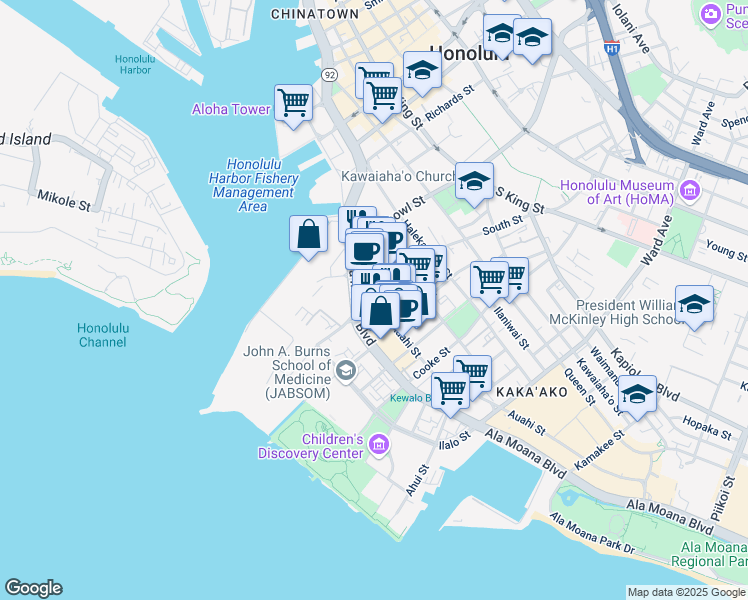
Task: Click the Iolani Ave street label
Action: tap(631, 29)
